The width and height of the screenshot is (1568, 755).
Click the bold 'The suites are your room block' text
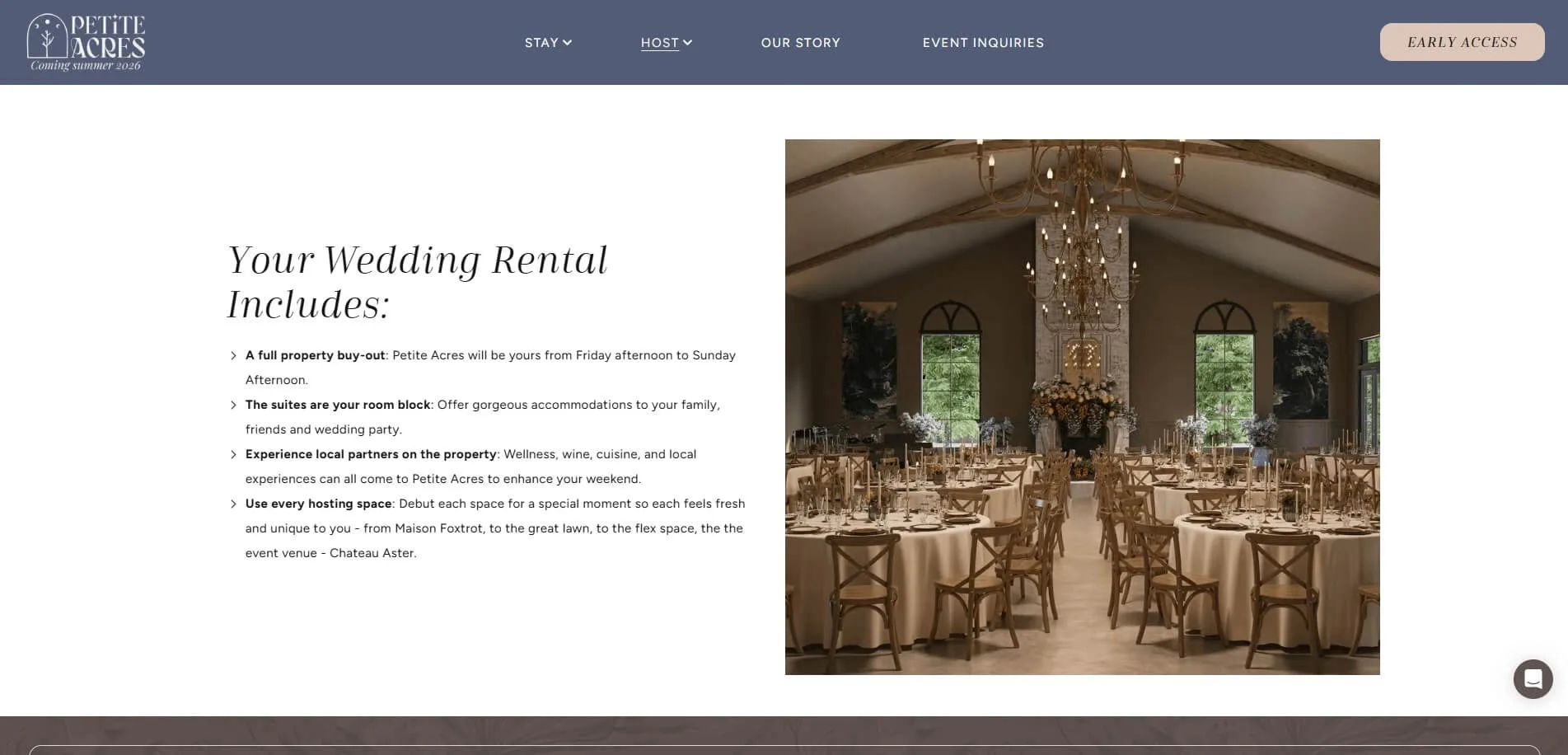[x=338, y=405]
